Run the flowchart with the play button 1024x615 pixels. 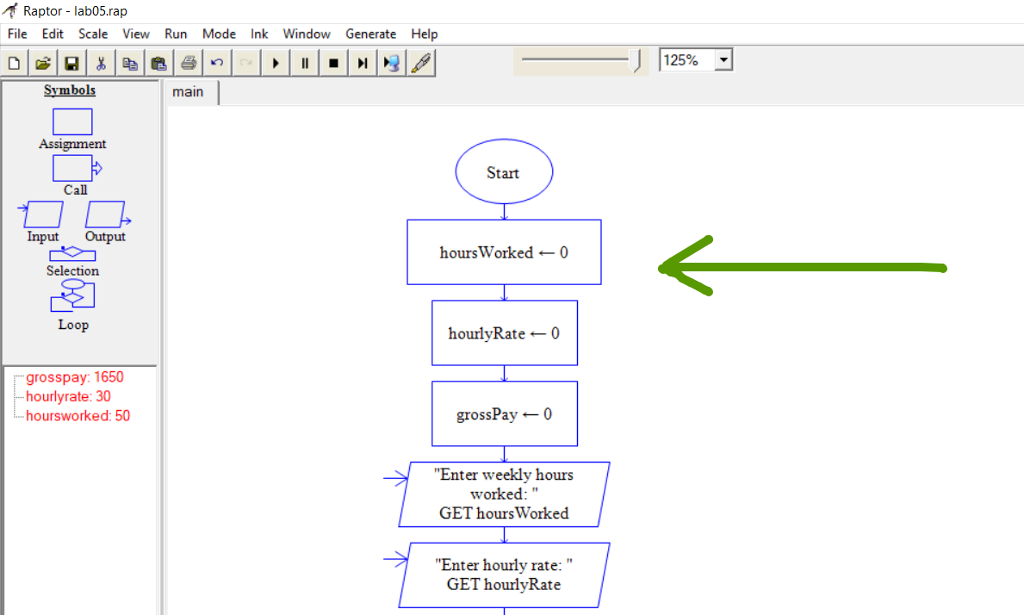pos(275,62)
